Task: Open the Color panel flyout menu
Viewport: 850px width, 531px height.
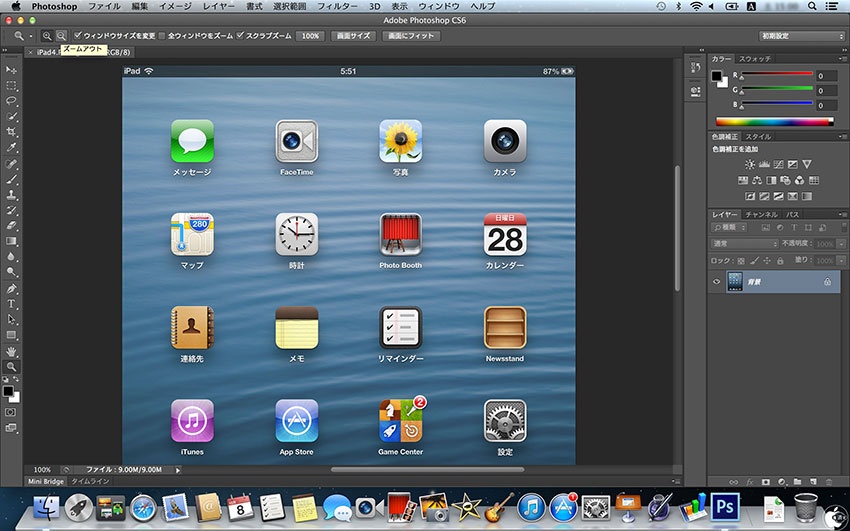Action: [x=843, y=59]
